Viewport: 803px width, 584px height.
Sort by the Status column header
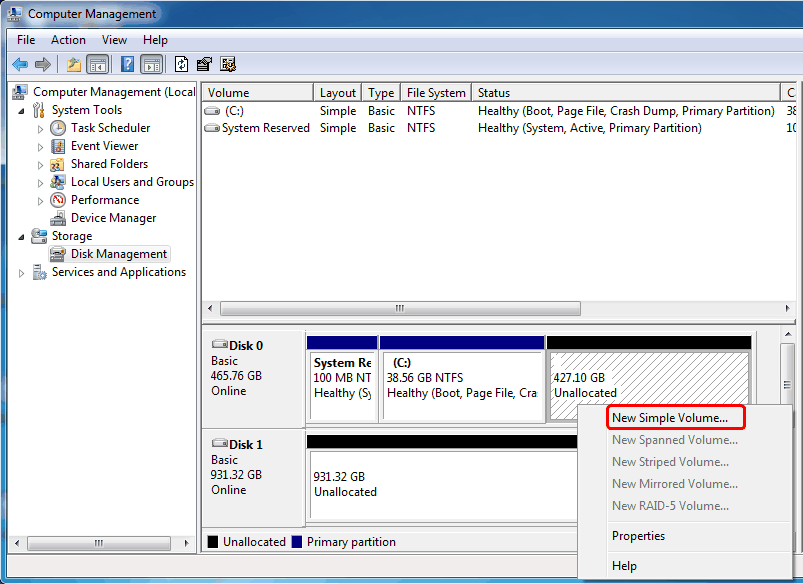[x=626, y=93]
